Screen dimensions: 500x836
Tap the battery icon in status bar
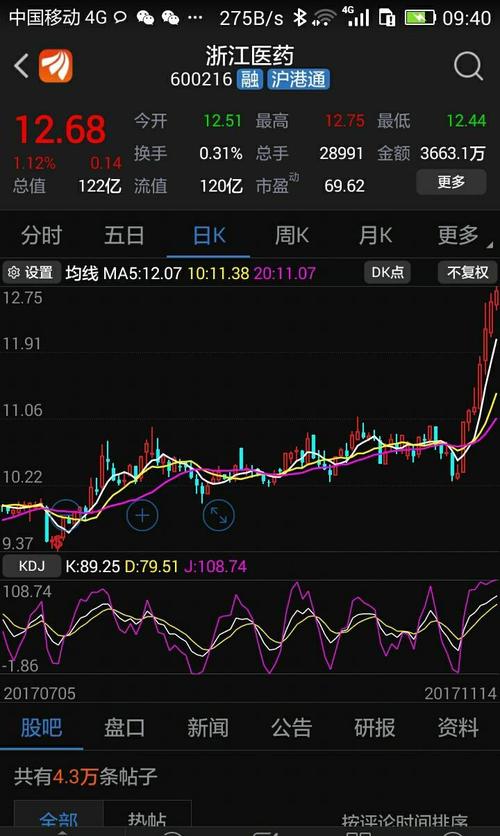pos(421,18)
